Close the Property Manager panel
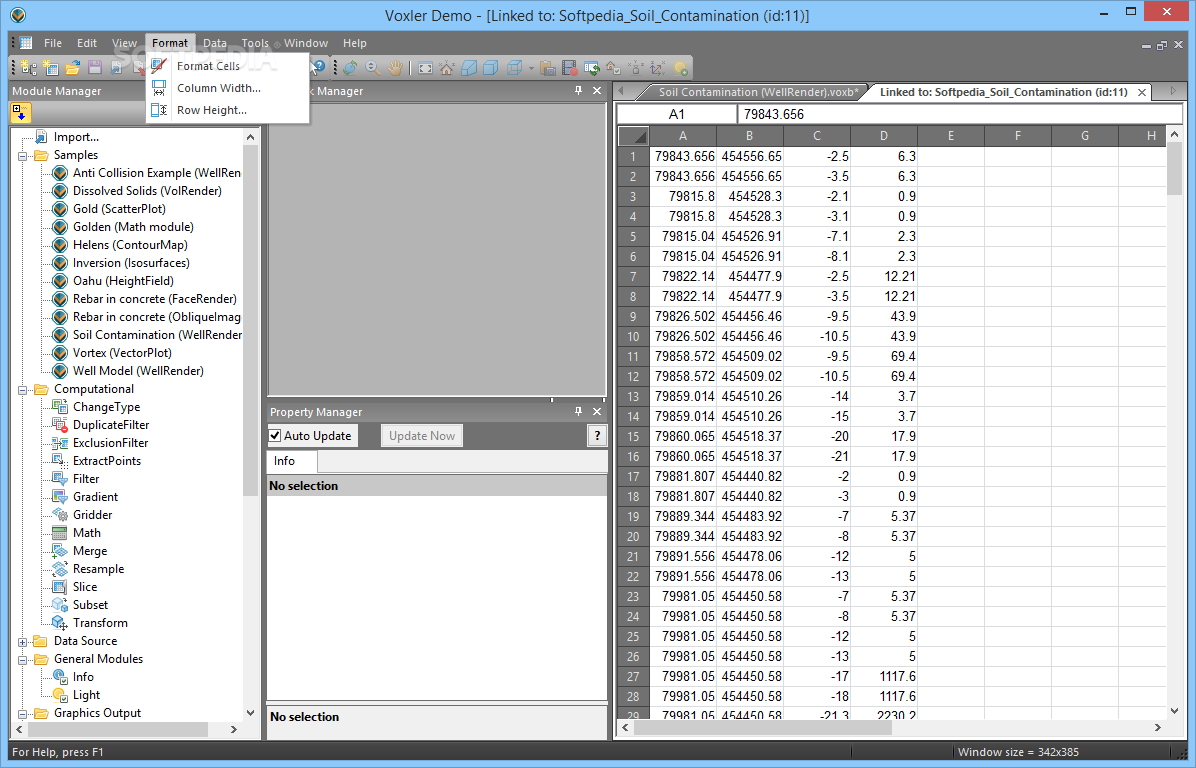This screenshot has height=768, width=1196. pos(597,411)
